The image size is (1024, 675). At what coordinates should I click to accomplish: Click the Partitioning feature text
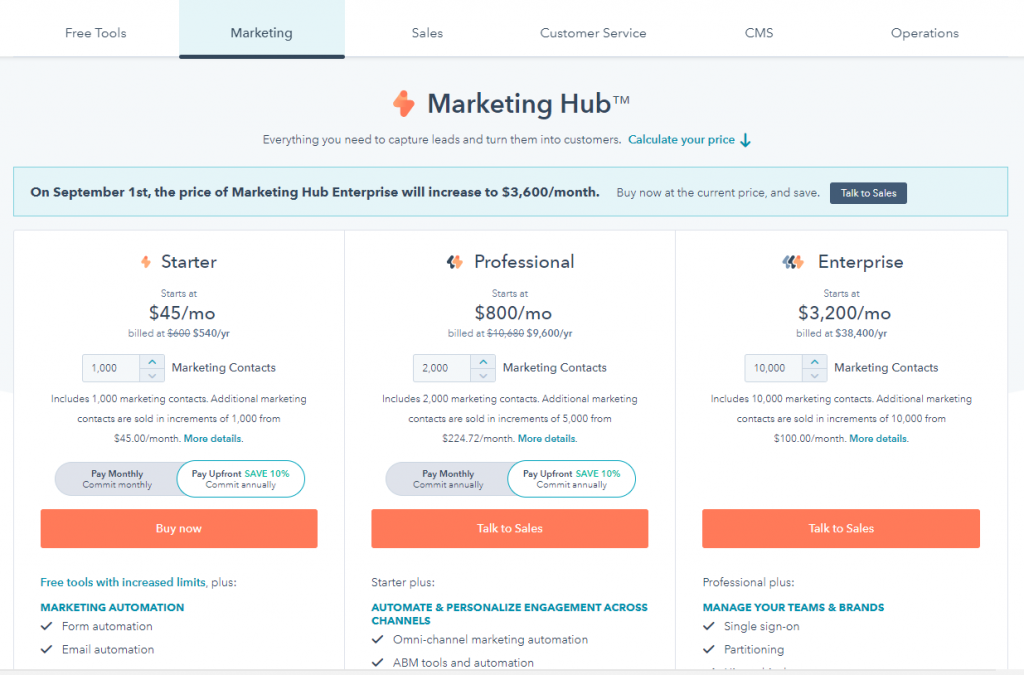(754, 650)
